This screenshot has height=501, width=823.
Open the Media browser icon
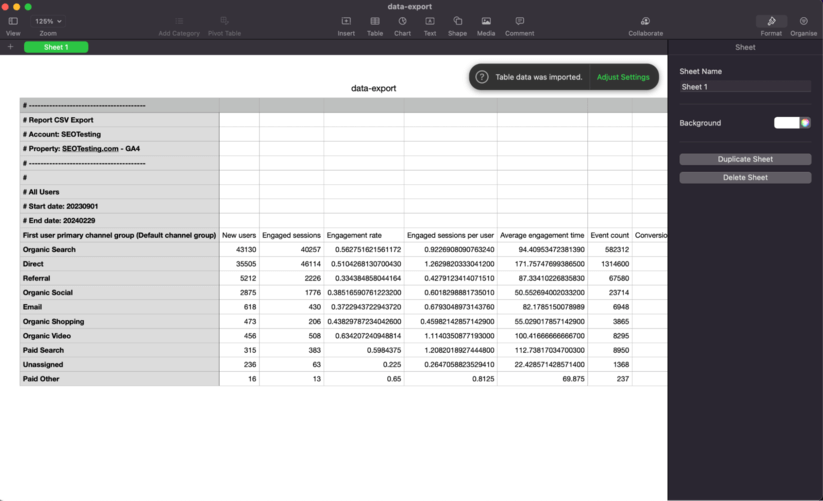486,21
